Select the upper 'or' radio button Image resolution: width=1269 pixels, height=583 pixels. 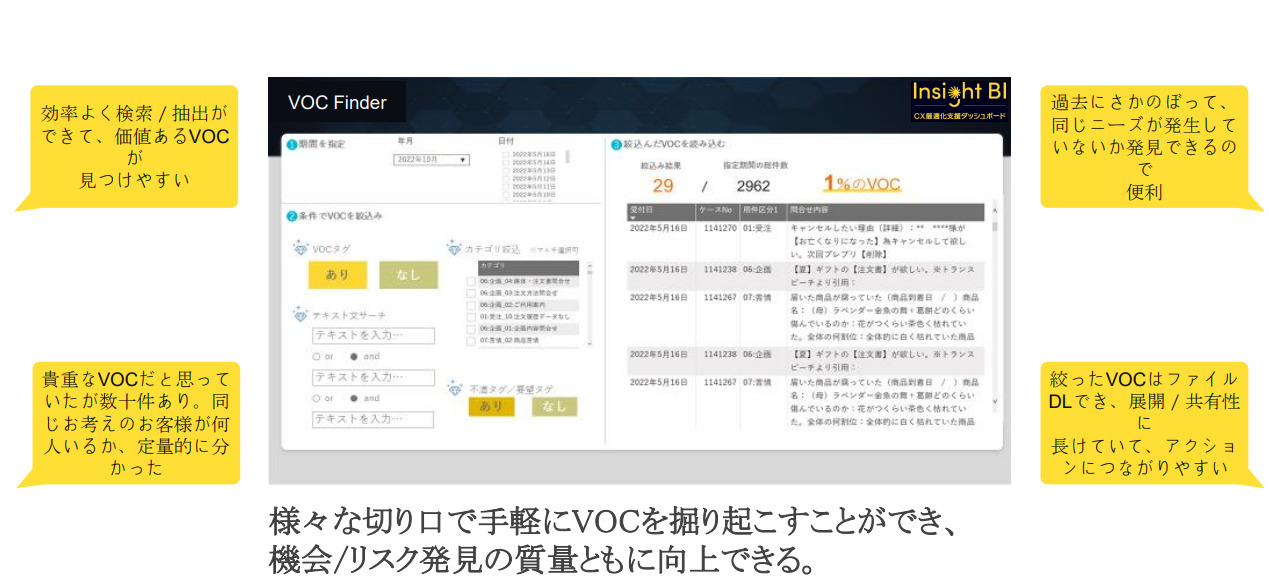pyautogui.click(x=317, y=356)
